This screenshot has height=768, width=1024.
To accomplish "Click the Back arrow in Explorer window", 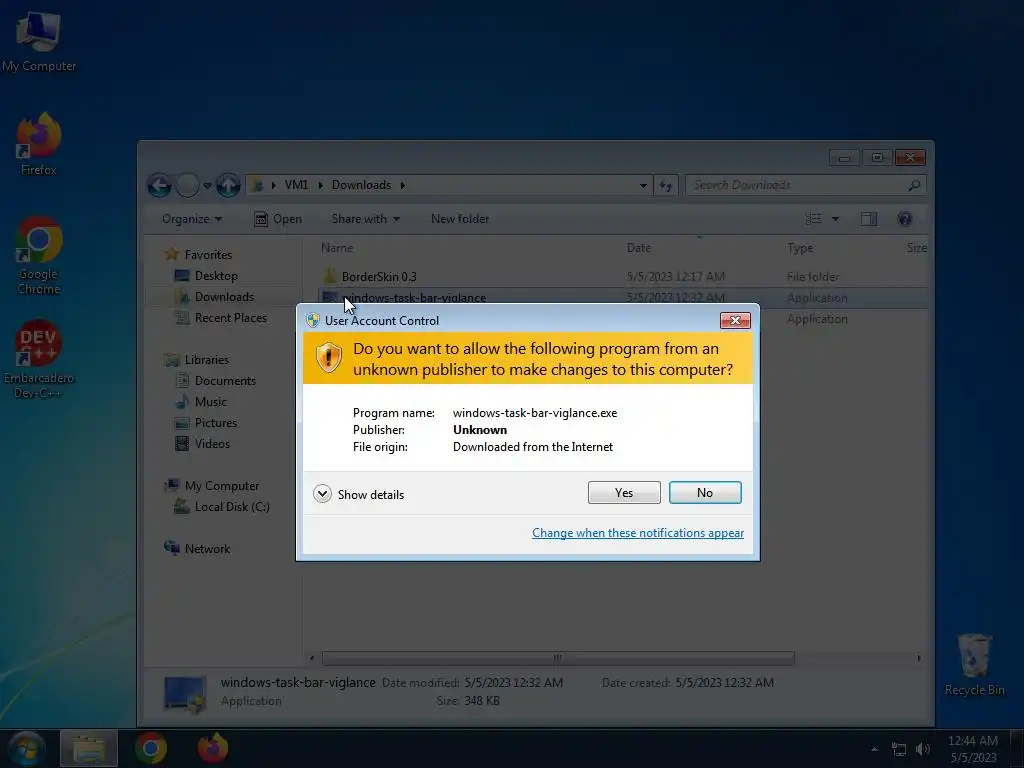I will pos(159,185).
